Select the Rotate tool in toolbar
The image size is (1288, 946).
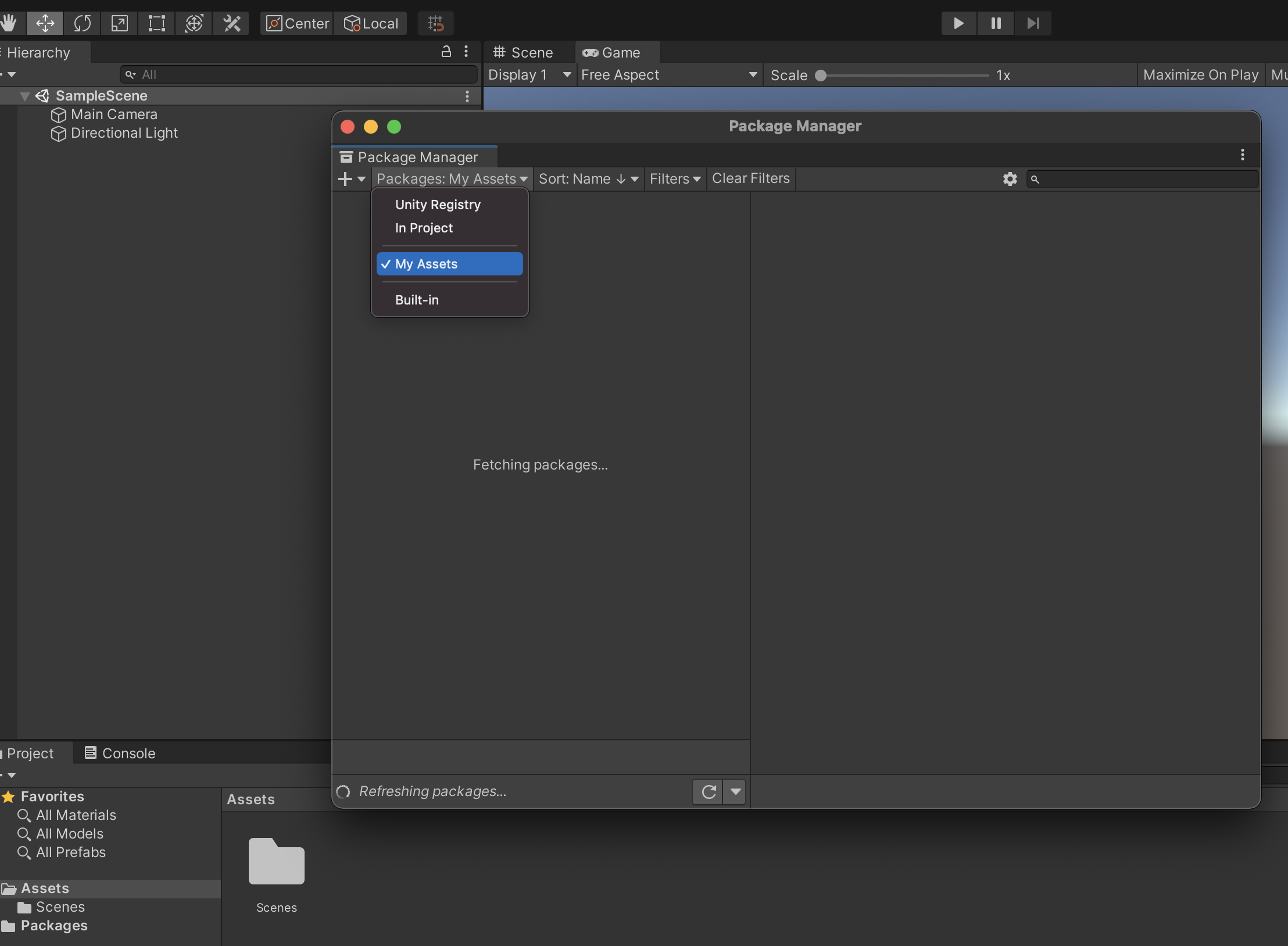[83, 23]
